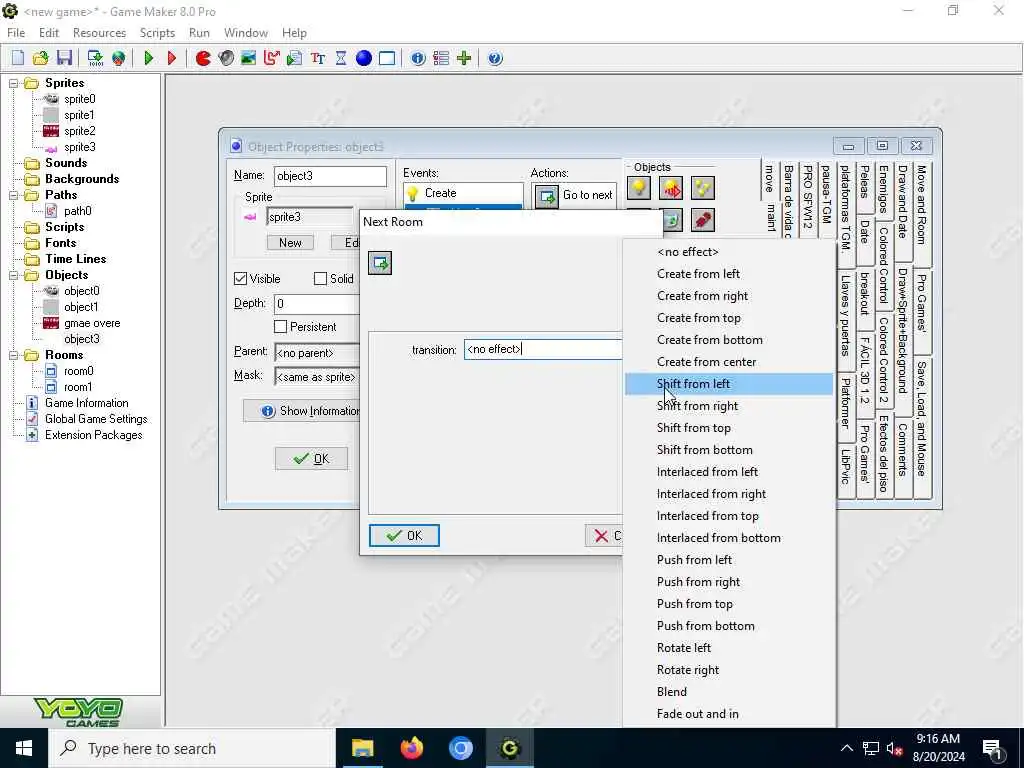Viewport: 1024px width, 768px height.
Task: Select Interlaced from top transition
Action: [x=729, y=516]
